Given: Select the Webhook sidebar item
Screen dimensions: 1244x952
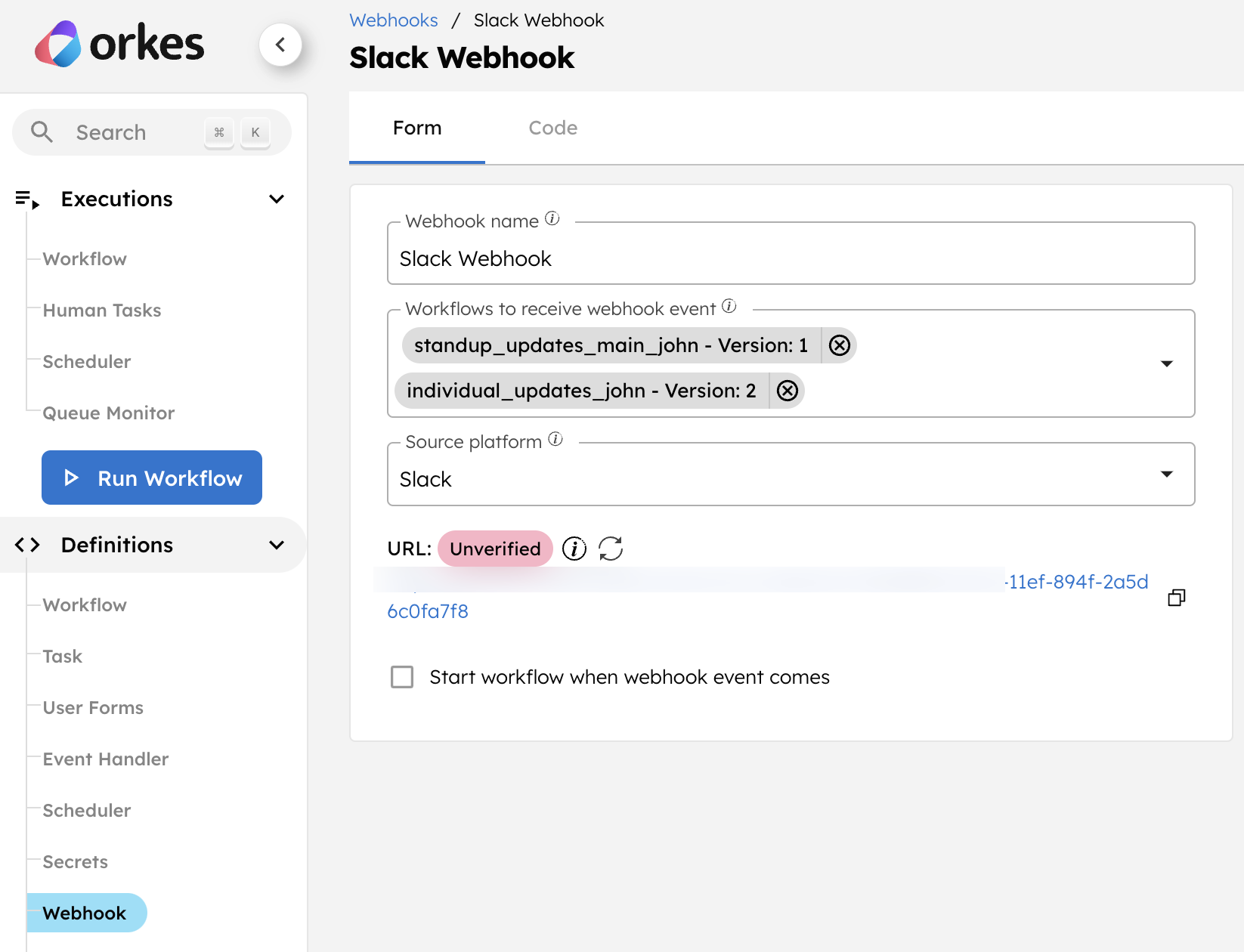Looking at the screenshot, I should [86, 913].
